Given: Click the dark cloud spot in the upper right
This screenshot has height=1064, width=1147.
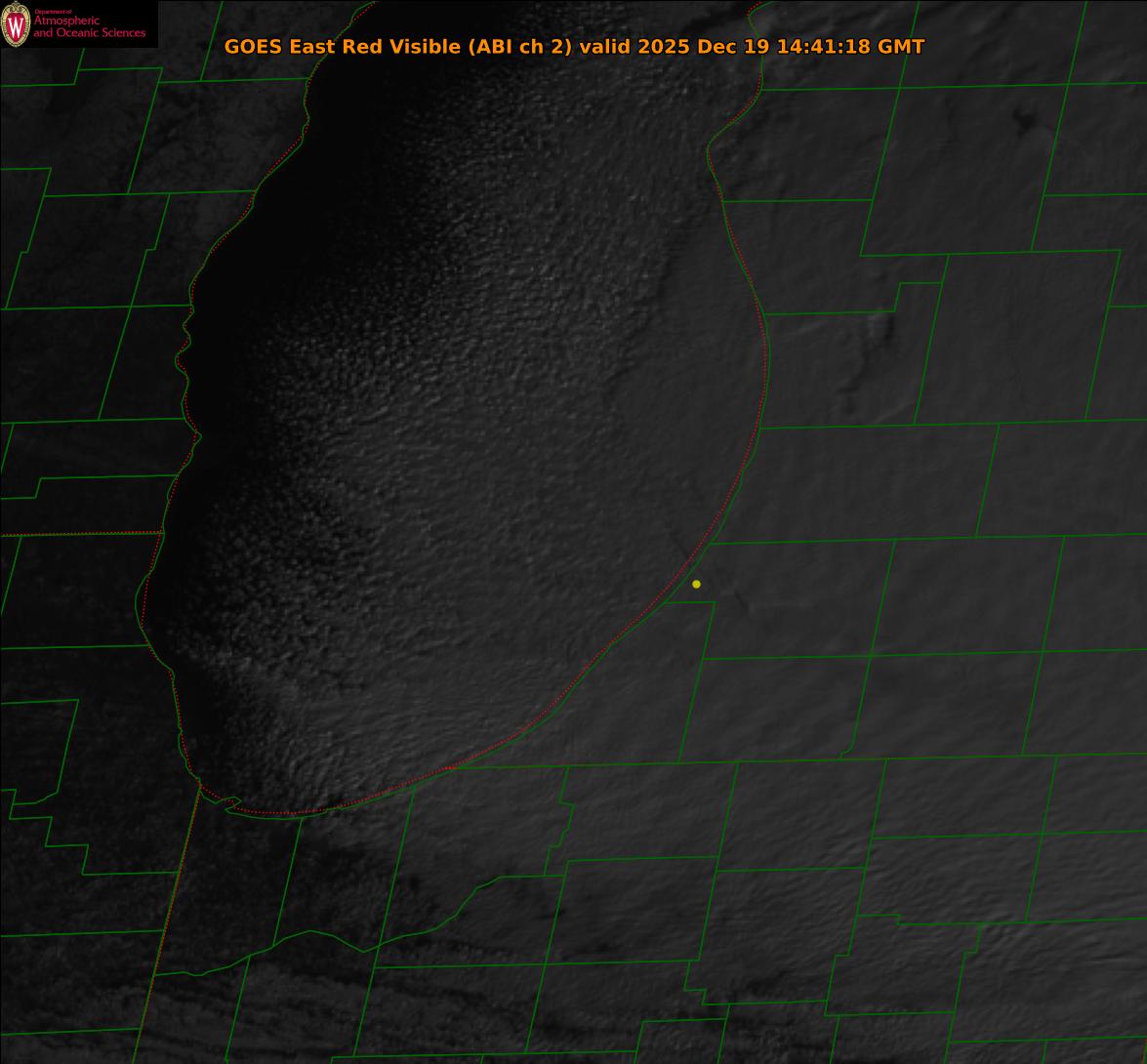Looking at the screenshot, I should coord(1025,122).
